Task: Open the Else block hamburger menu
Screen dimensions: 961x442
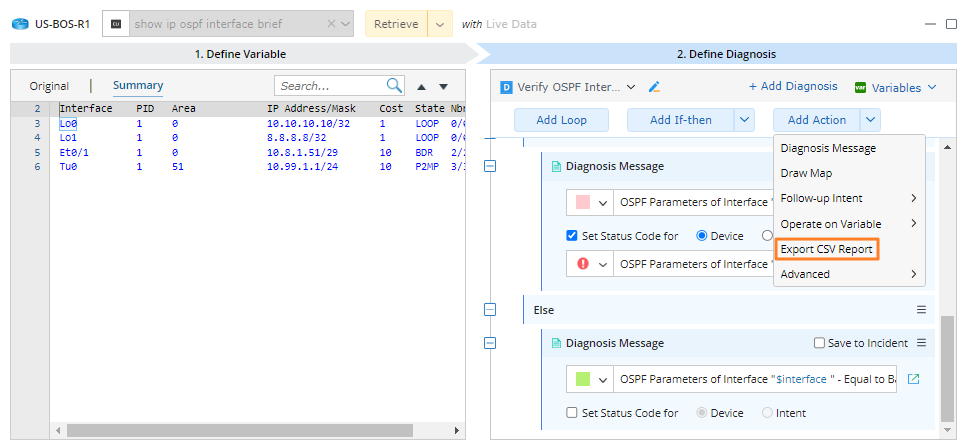Action: (x=921, y=310)
